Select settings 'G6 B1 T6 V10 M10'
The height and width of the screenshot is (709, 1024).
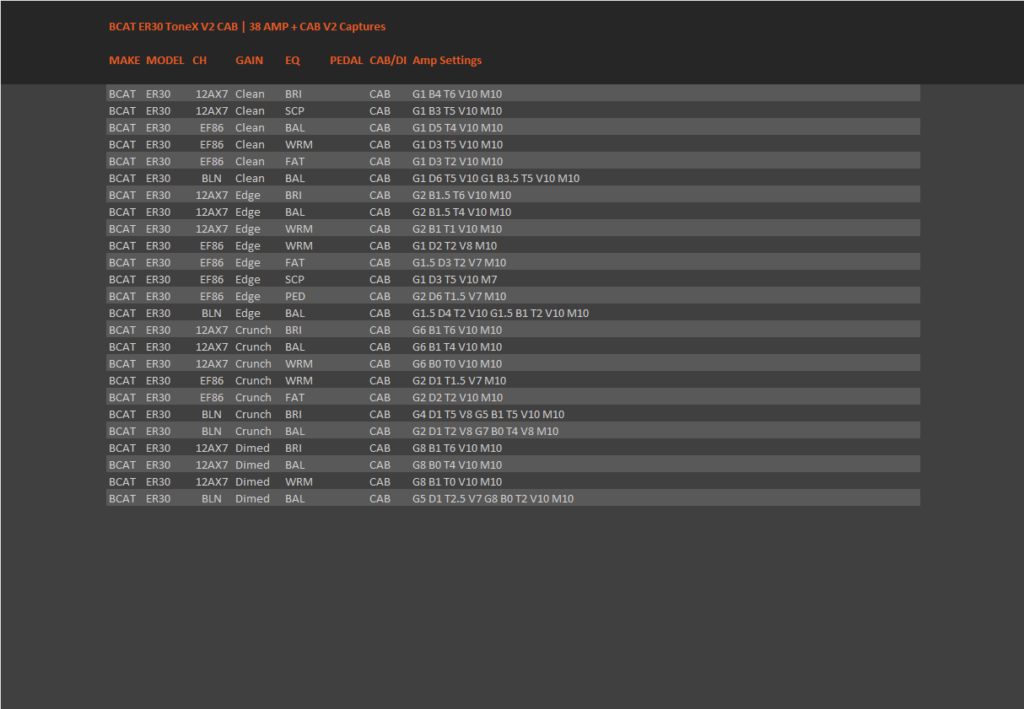pyautogui.click(x=456, y=330)
